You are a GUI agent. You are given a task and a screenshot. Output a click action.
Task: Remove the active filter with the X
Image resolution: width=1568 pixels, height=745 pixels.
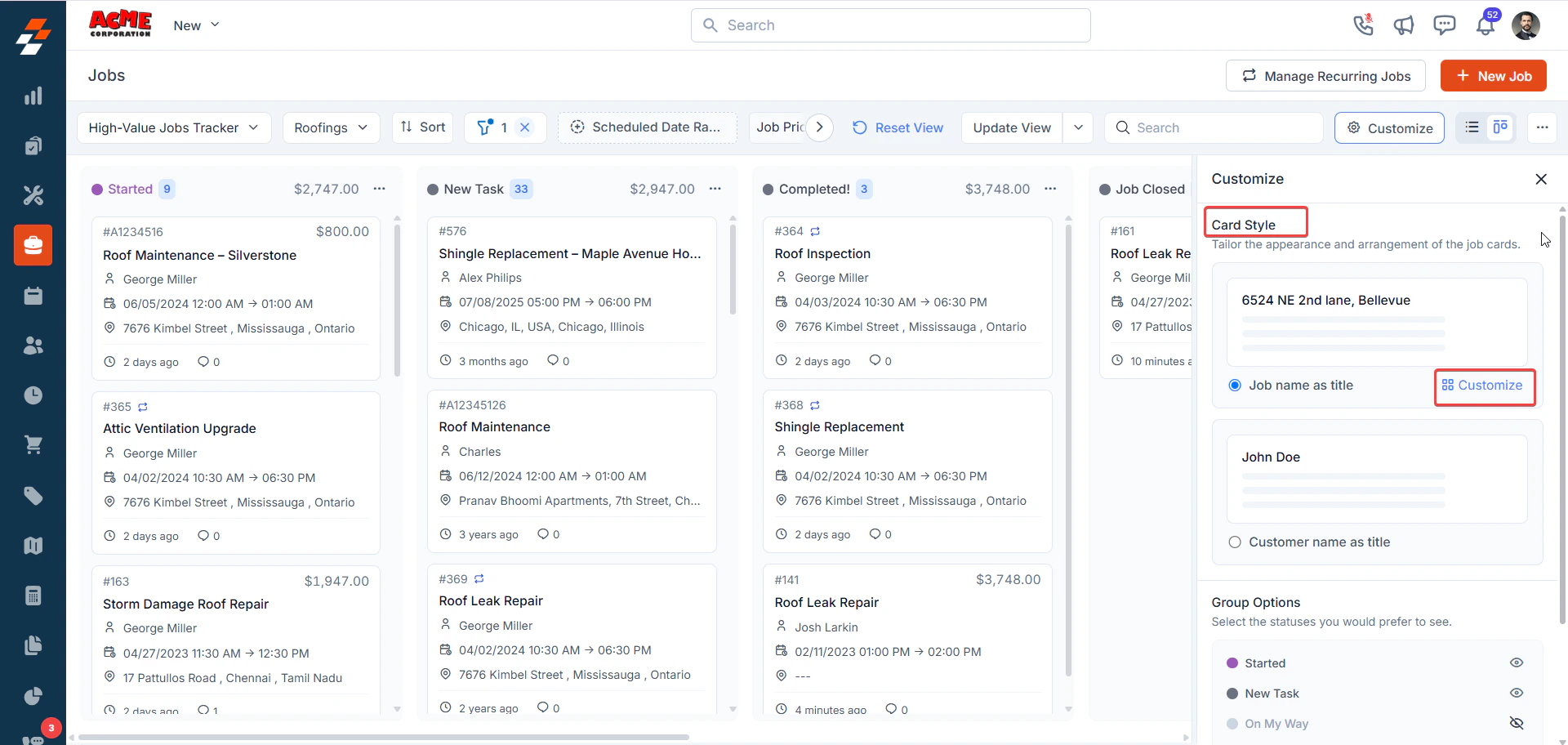coord(525,127)
